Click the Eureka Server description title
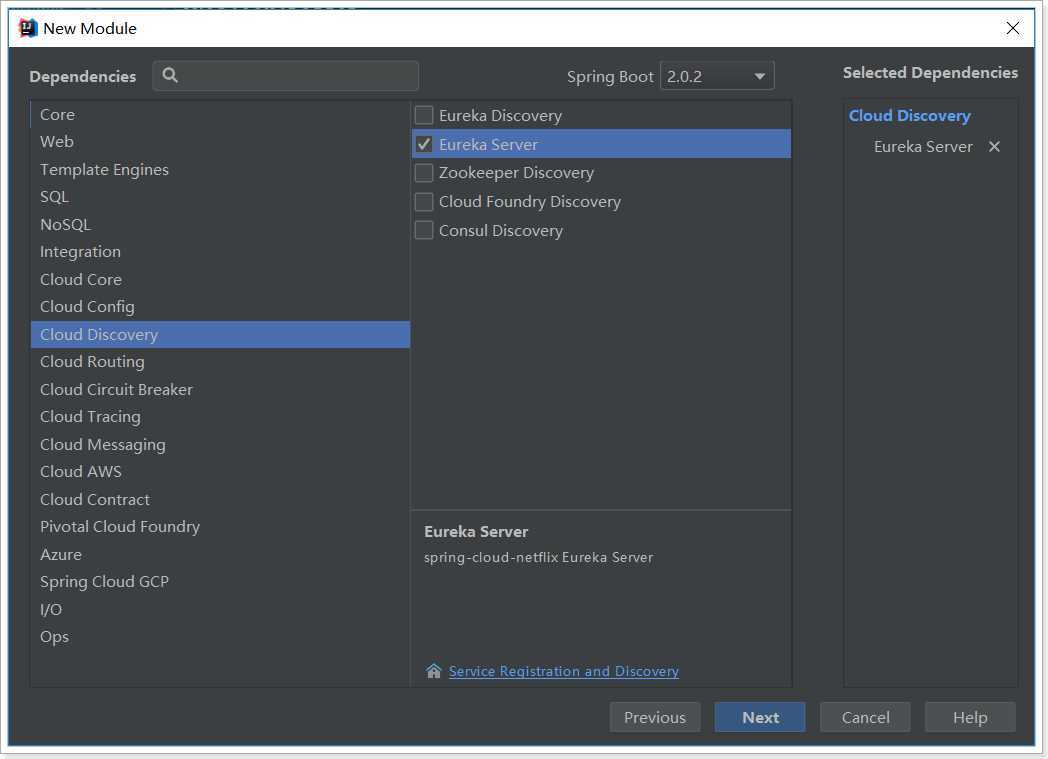The image size is (1048, 759). [476, 532]
